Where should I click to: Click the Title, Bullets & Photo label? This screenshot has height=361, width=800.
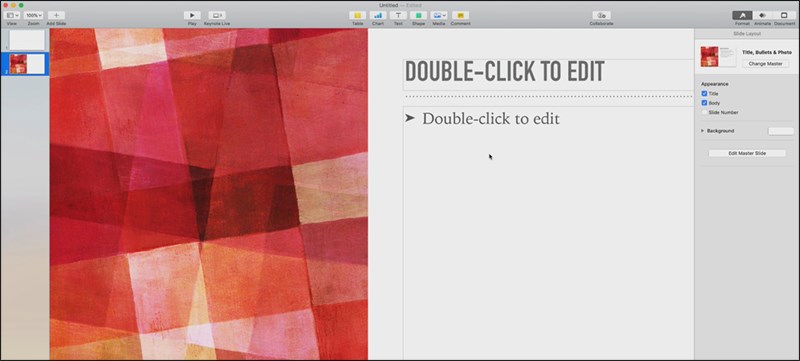767,53
